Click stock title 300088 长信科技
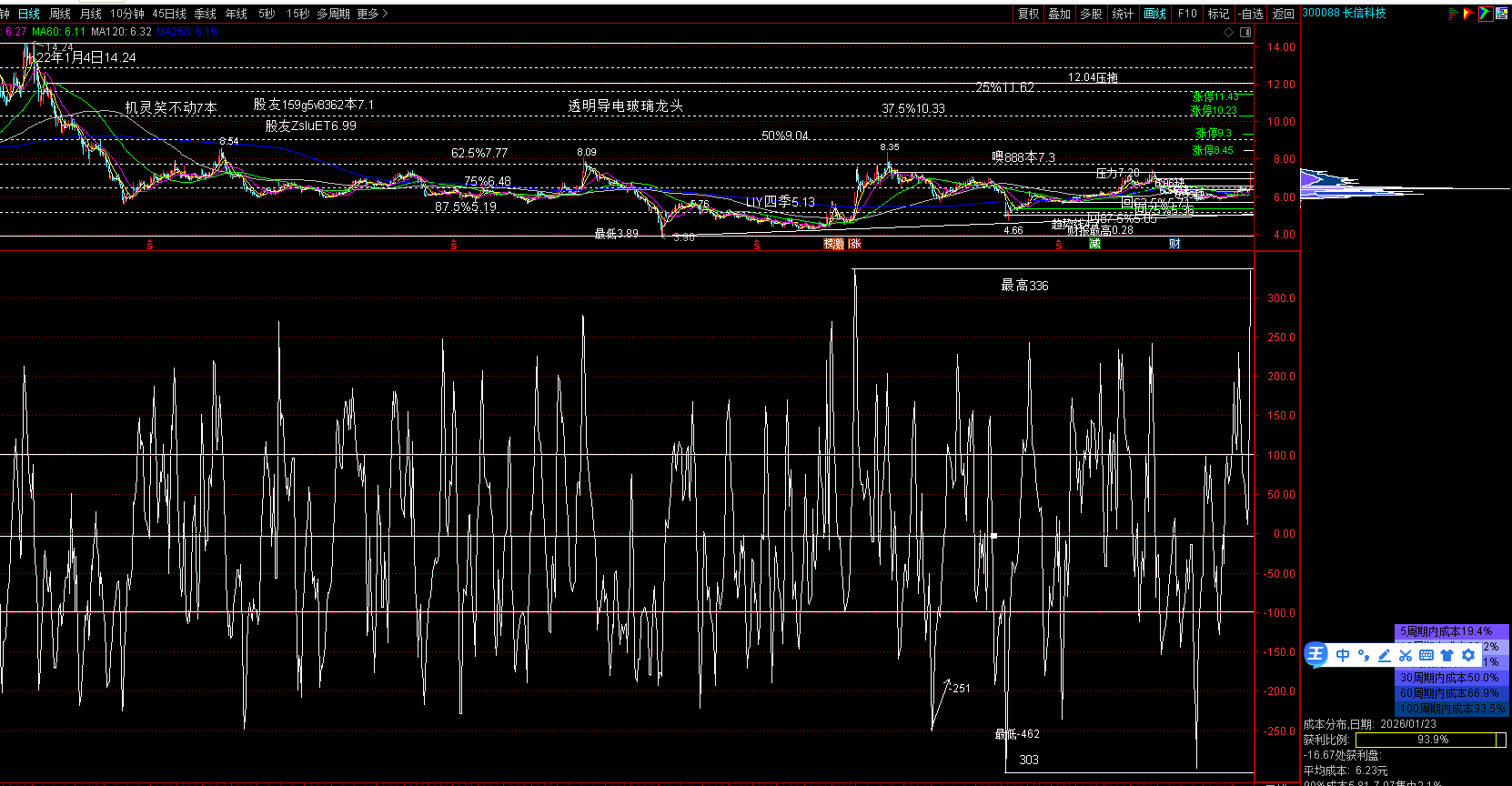This screenshot has width=1512, height=786. pyautogui.click(x=1344, y=13)
